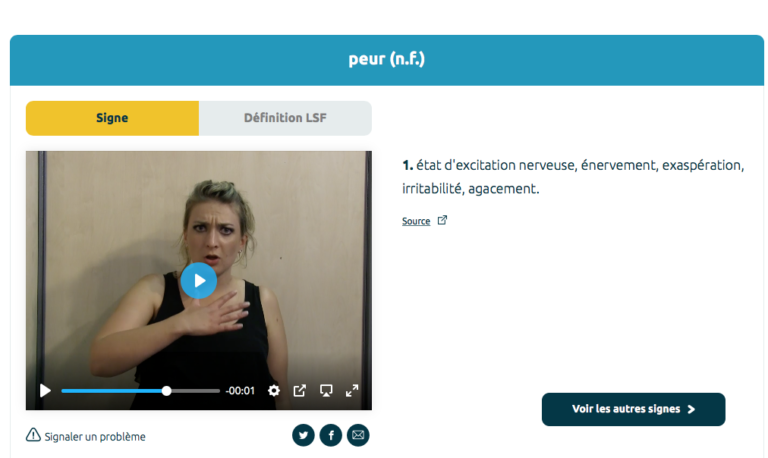Image resolution: width=768 pixels, height=458 pixels.
Task: Click the video progress slider handle
Action: (167, 391)
